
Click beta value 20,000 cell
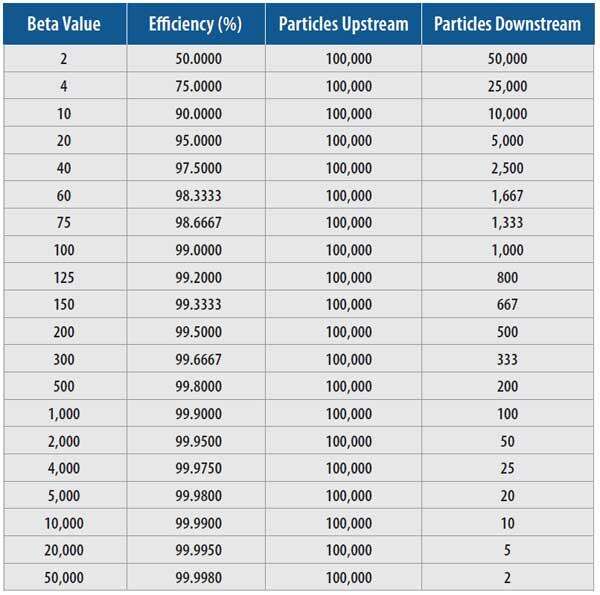(x=64, y=550)
